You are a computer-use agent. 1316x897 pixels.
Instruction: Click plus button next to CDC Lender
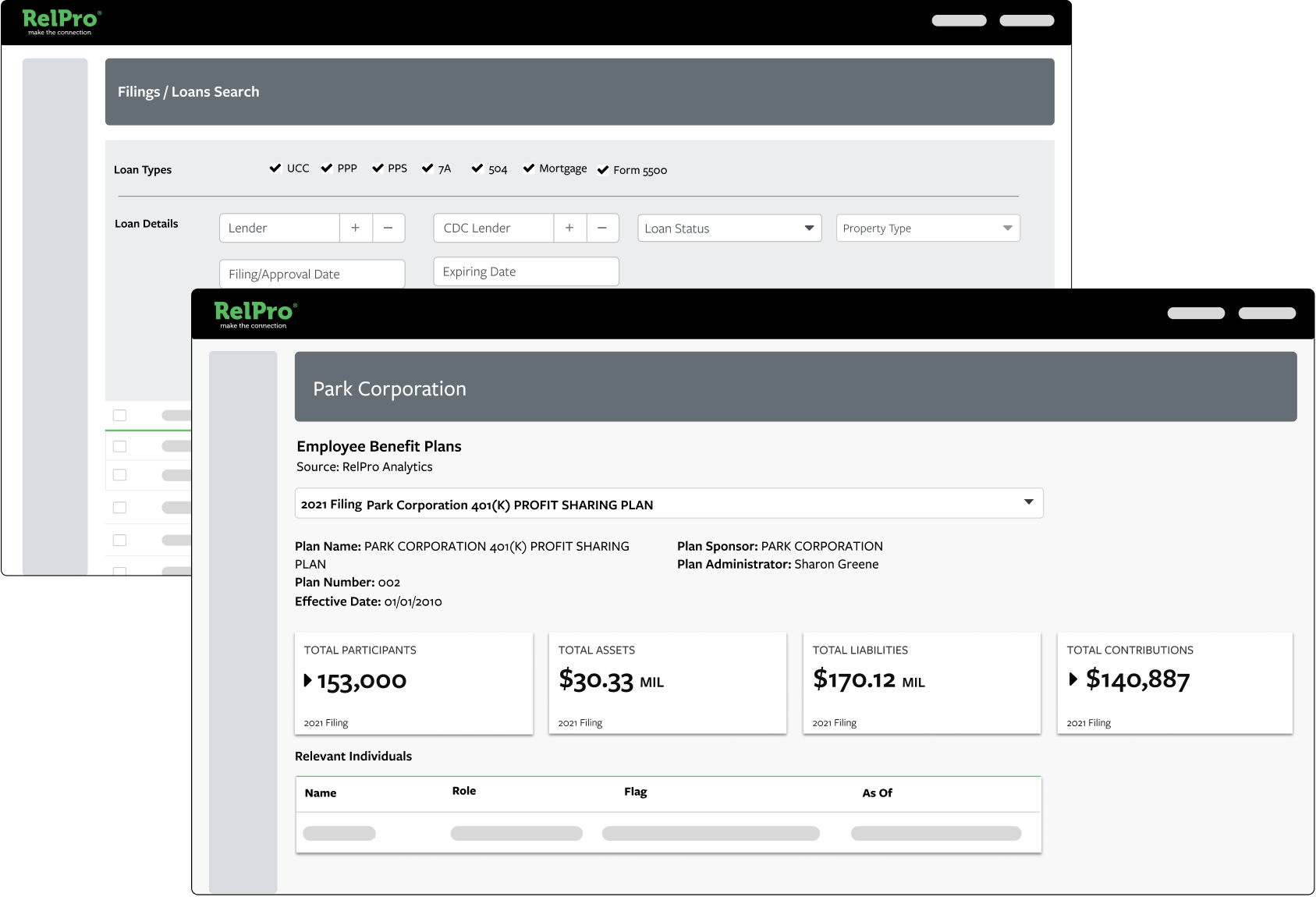click(x=569, y=228)
